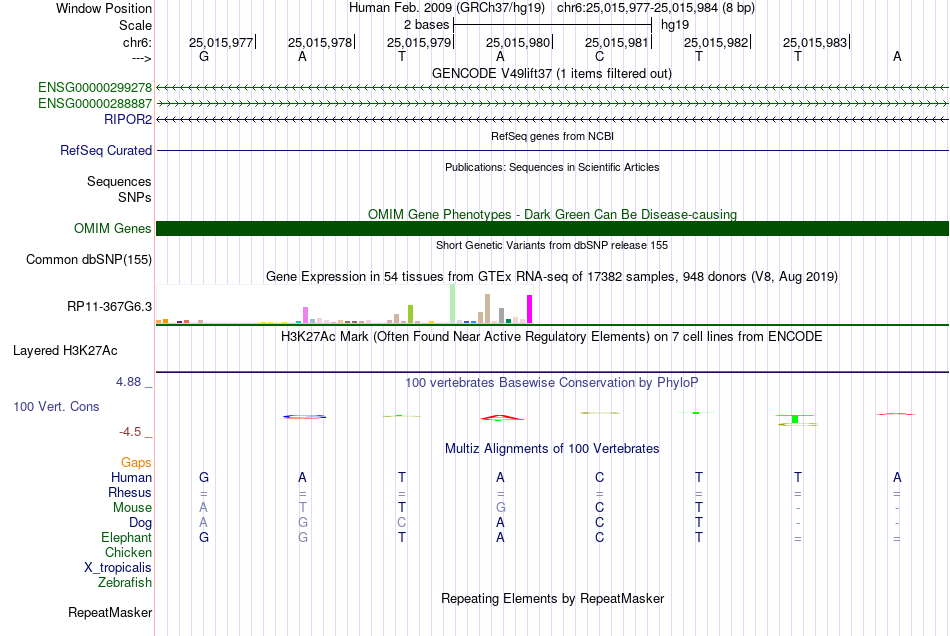This screenshot has height=636, width=950.
Task: Click the Dog species label
Action: coord(141,523)
